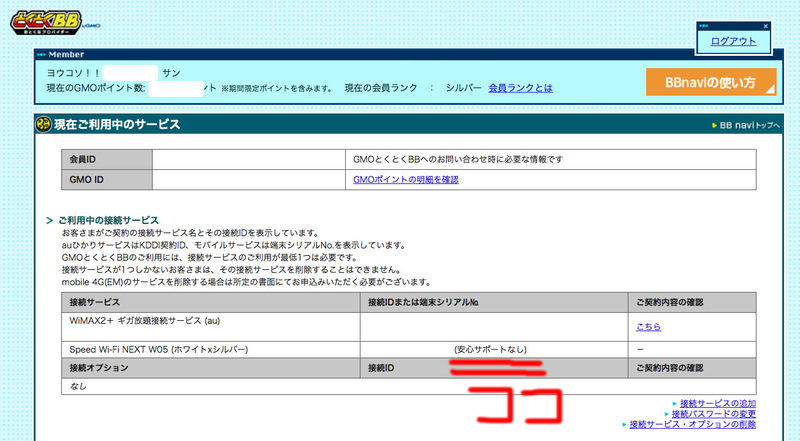This screenshot has height=441, width=800.
Task: Click the ご利用中の接続サービス section heading
Action: (108, 220)
